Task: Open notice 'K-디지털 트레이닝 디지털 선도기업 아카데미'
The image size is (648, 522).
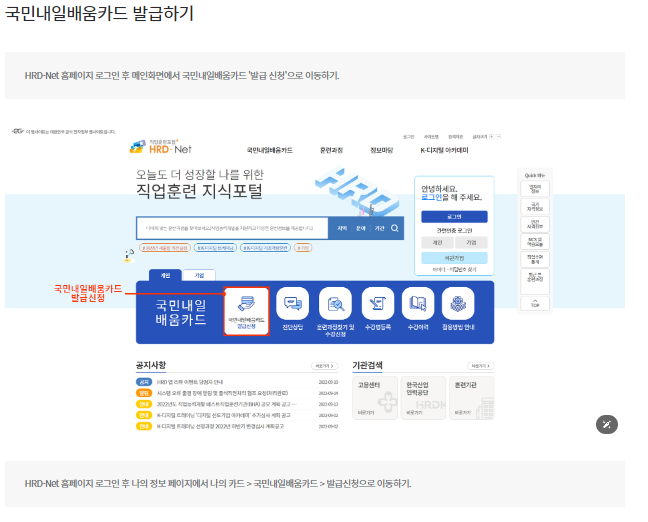Action: 224,415
